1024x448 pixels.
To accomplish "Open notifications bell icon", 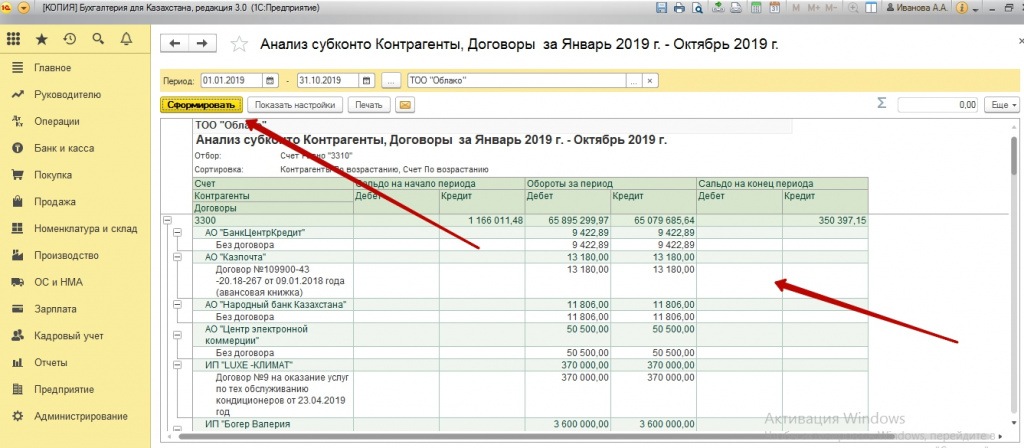I will [126, 39].
